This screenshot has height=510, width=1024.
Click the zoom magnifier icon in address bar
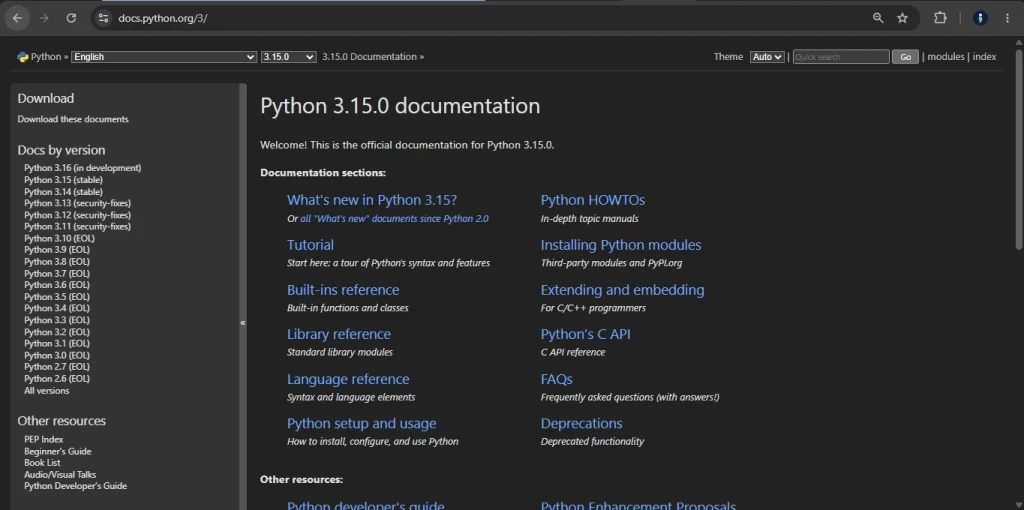(878, 18)
